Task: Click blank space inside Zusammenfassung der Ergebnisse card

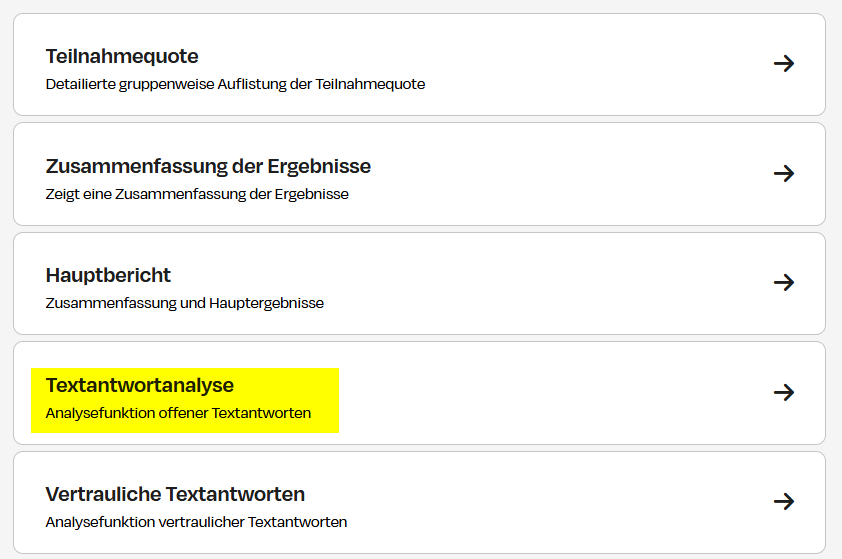Action: (x=580, y=173)
